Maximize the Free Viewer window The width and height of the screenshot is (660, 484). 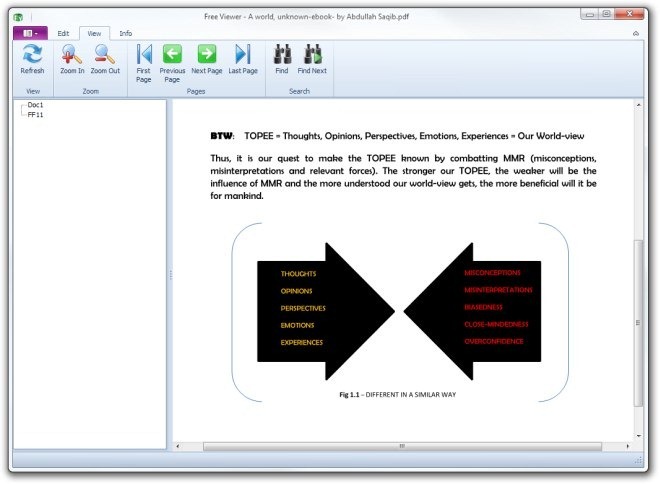tap(606, 15)
